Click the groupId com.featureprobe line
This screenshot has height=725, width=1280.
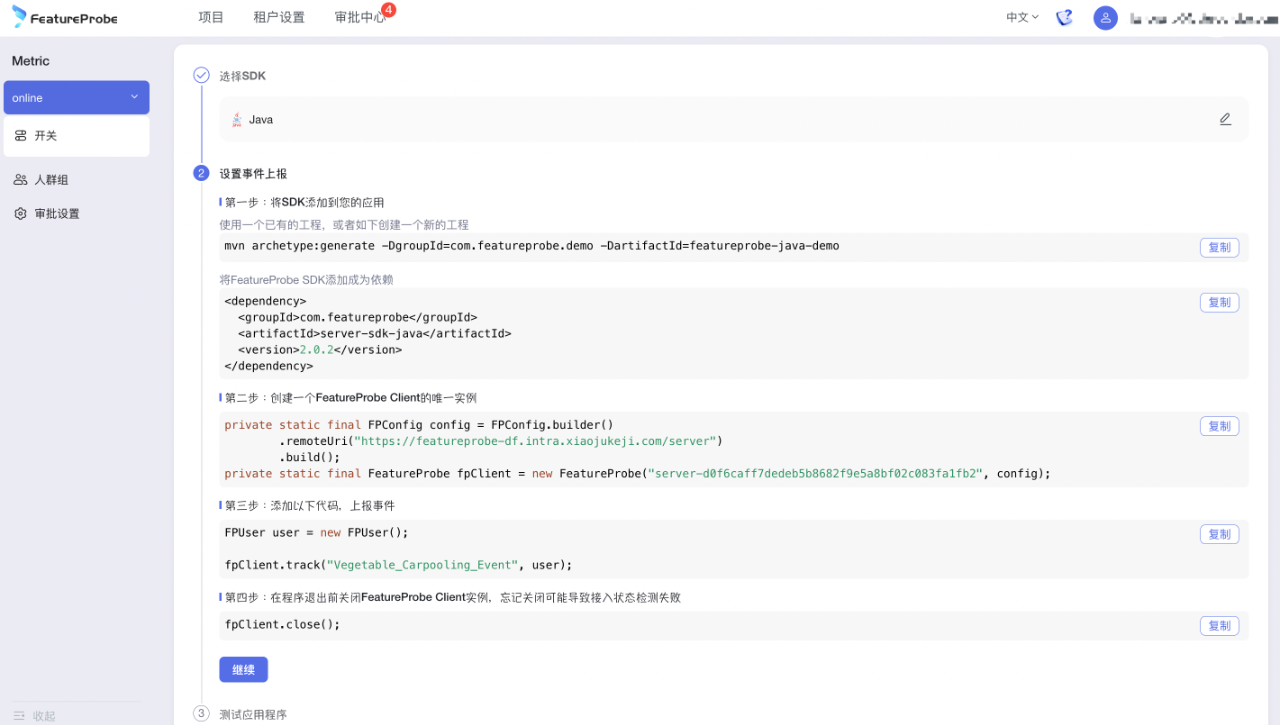tap(358, 317)
